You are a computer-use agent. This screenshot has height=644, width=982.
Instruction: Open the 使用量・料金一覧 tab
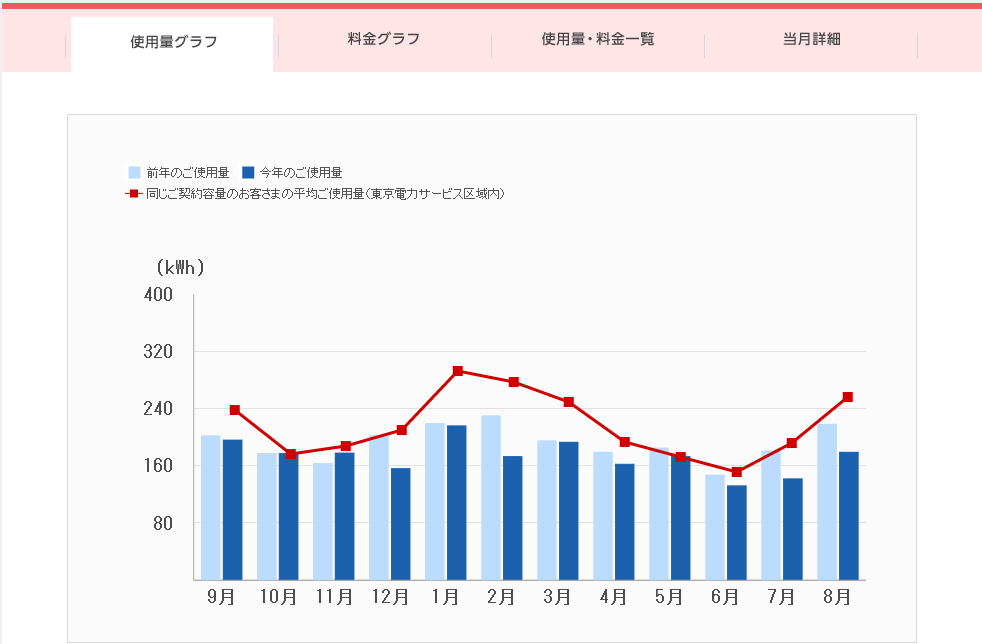(x=598, y=40)
